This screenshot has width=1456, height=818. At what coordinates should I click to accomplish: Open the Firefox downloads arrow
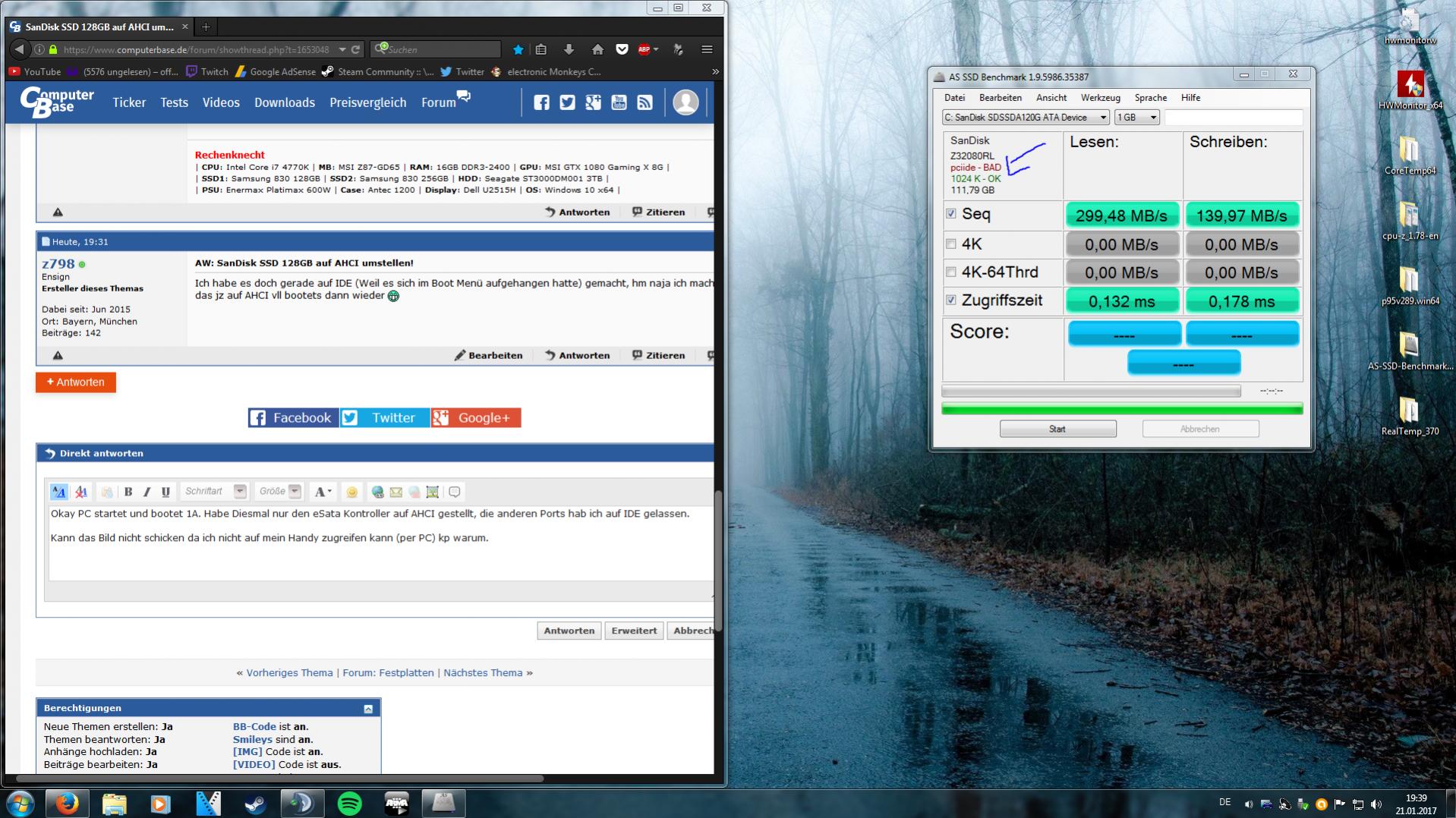[569, 49]
